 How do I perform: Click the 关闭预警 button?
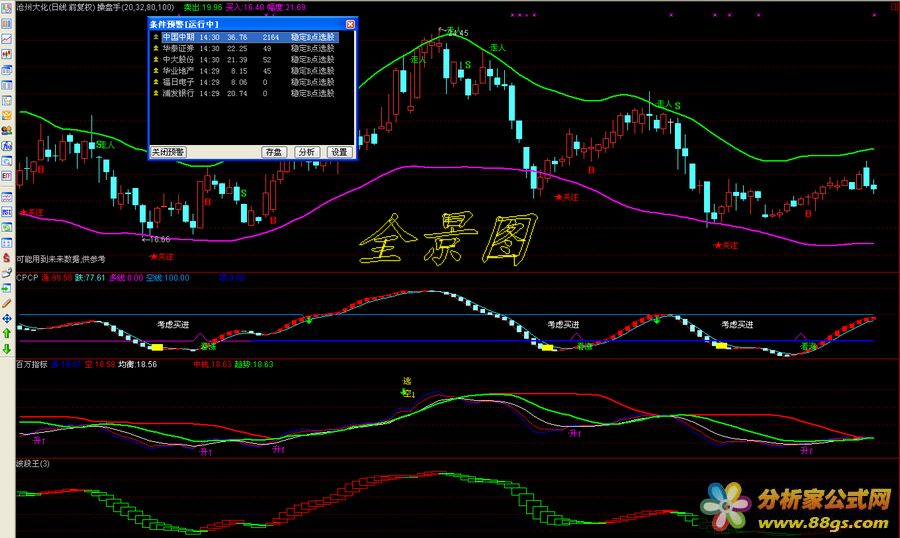point(168,152)
